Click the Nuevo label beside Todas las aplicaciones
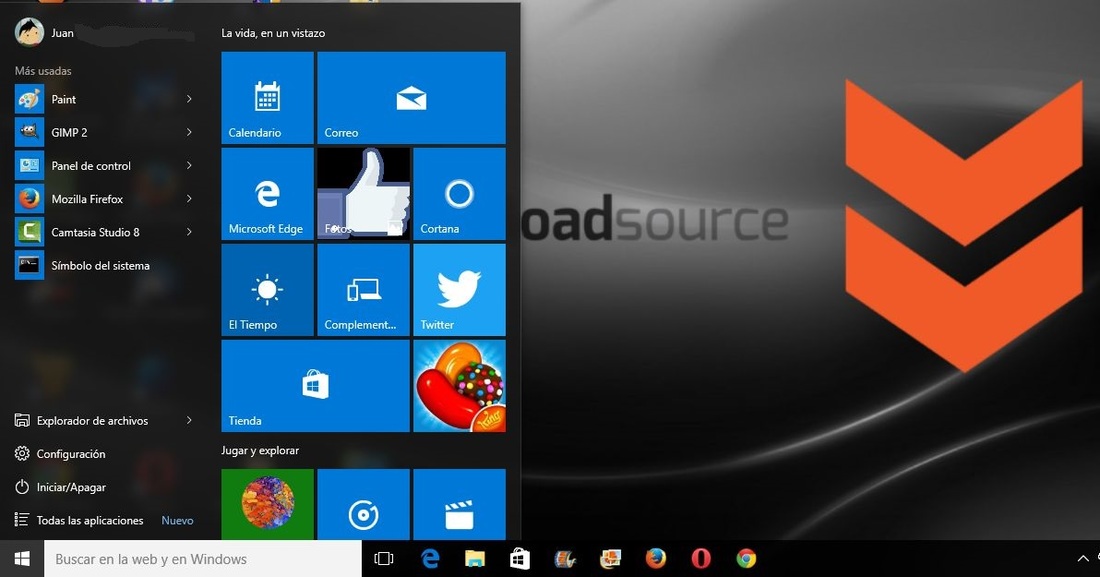 point(177,520)
